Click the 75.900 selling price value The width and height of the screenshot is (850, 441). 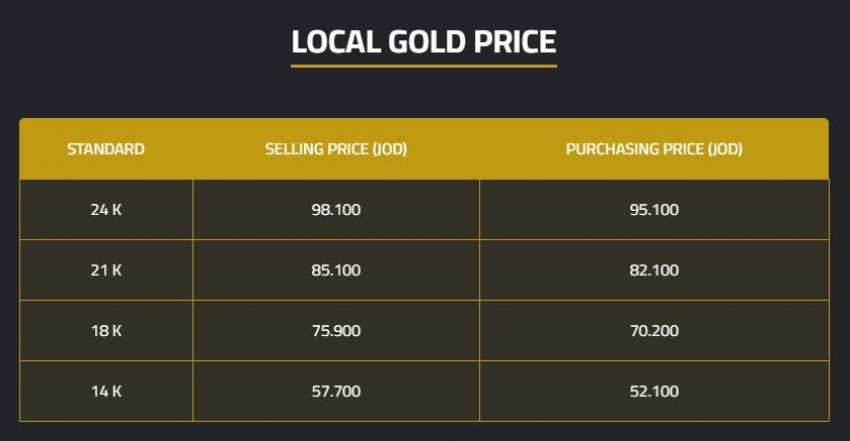[x=336, y=330]
